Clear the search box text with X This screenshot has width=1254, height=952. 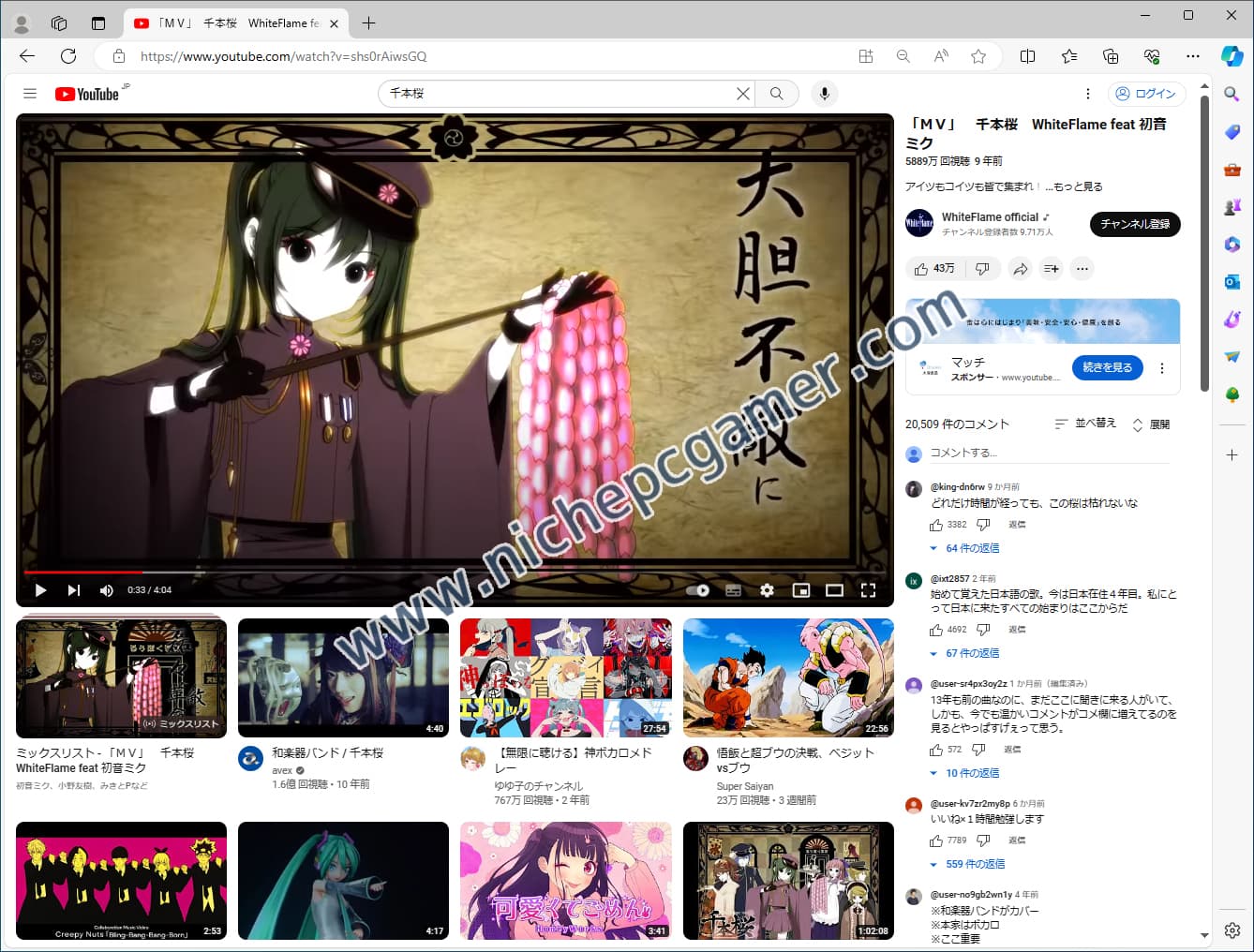point(742,94)
